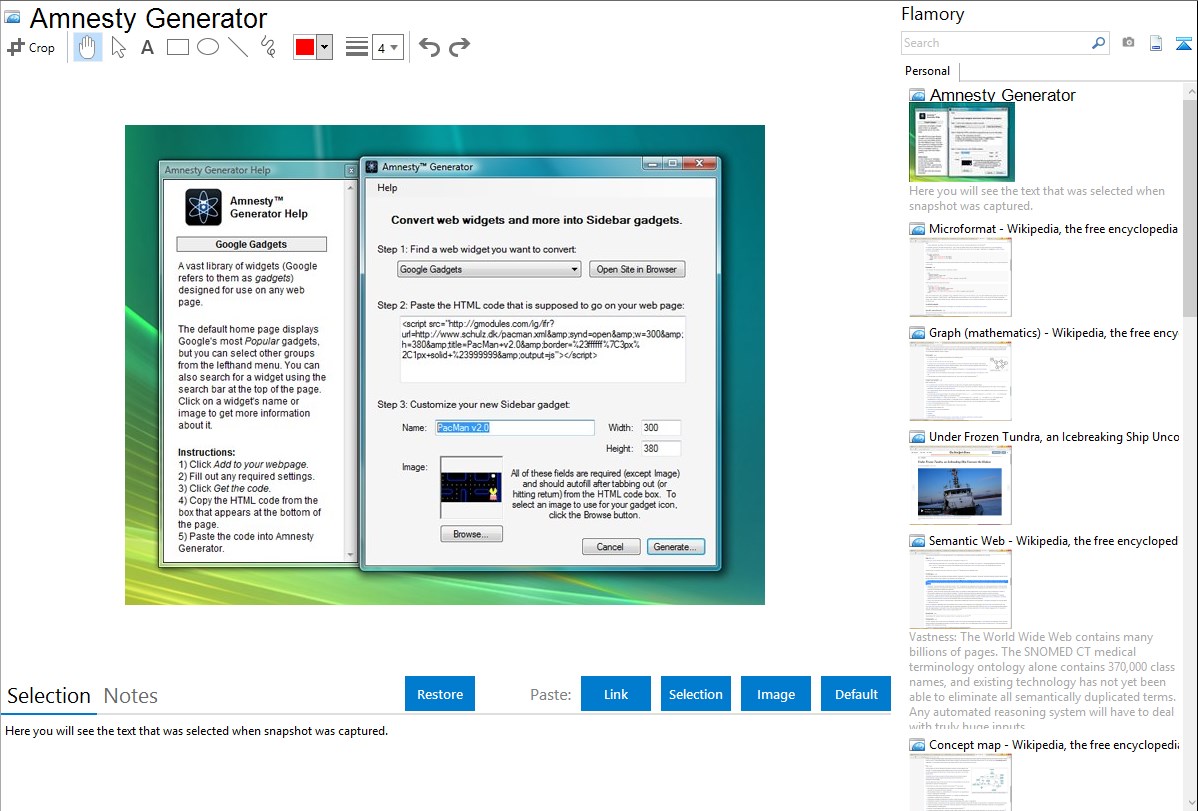Activate the hand pan tool
1198x811 pixels.
[x=88, y=47]
